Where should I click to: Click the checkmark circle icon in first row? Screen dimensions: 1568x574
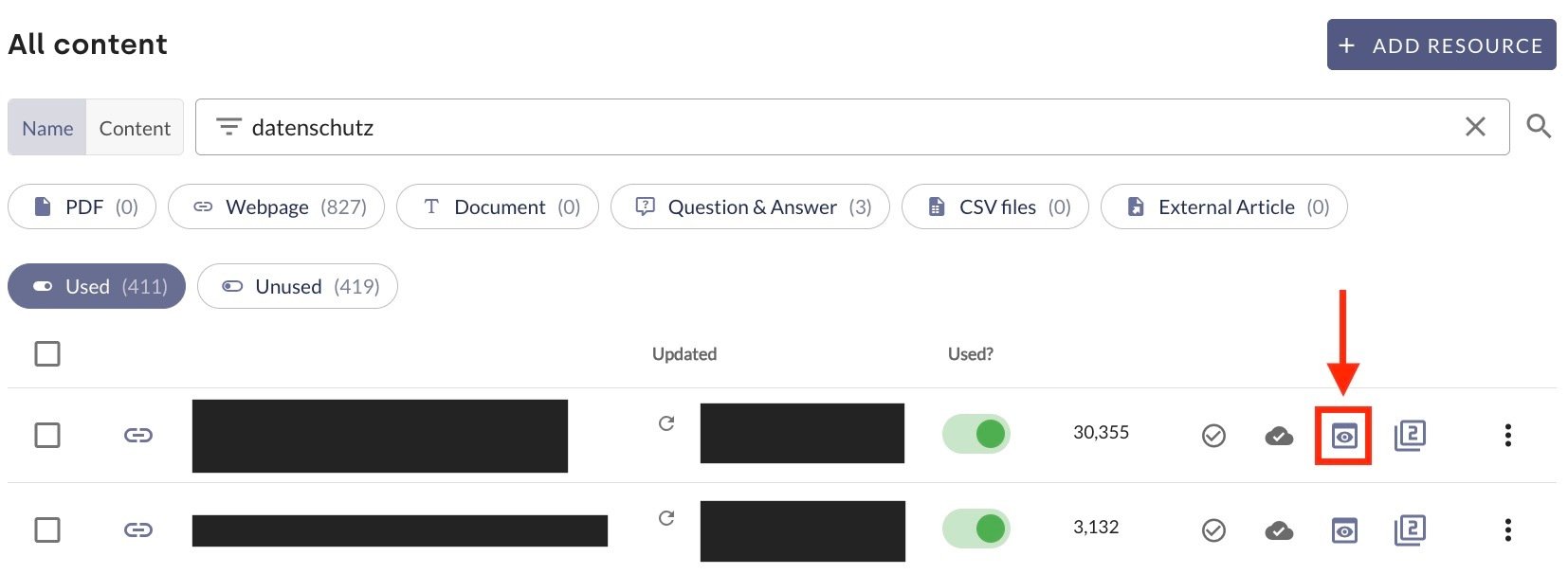pos(1213,436)
